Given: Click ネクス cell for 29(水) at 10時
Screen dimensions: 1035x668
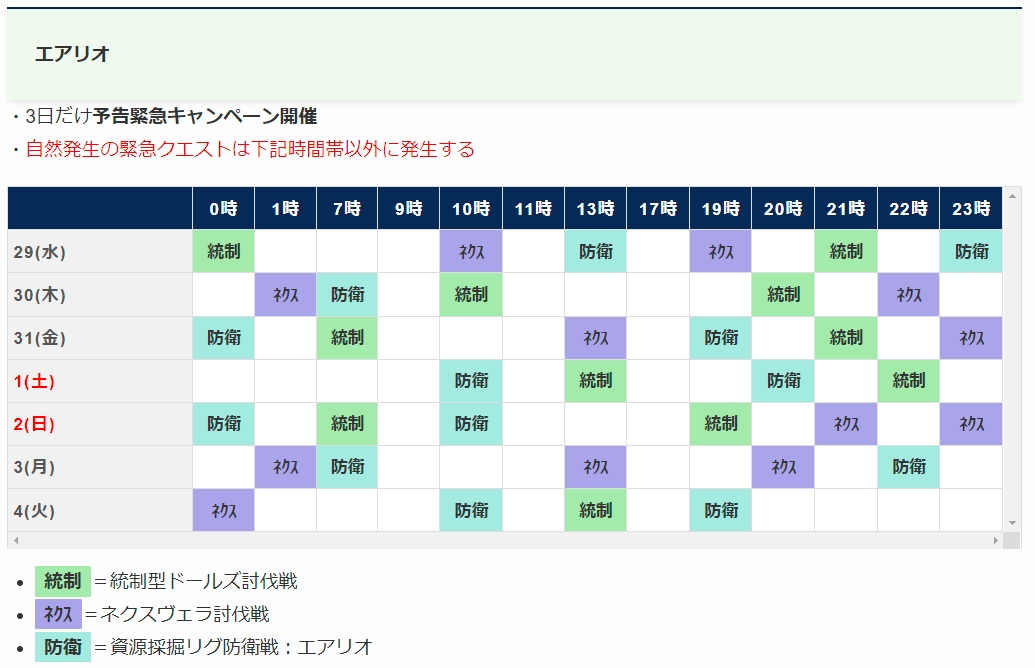Looking at the screenshot, I should [471, 251].
